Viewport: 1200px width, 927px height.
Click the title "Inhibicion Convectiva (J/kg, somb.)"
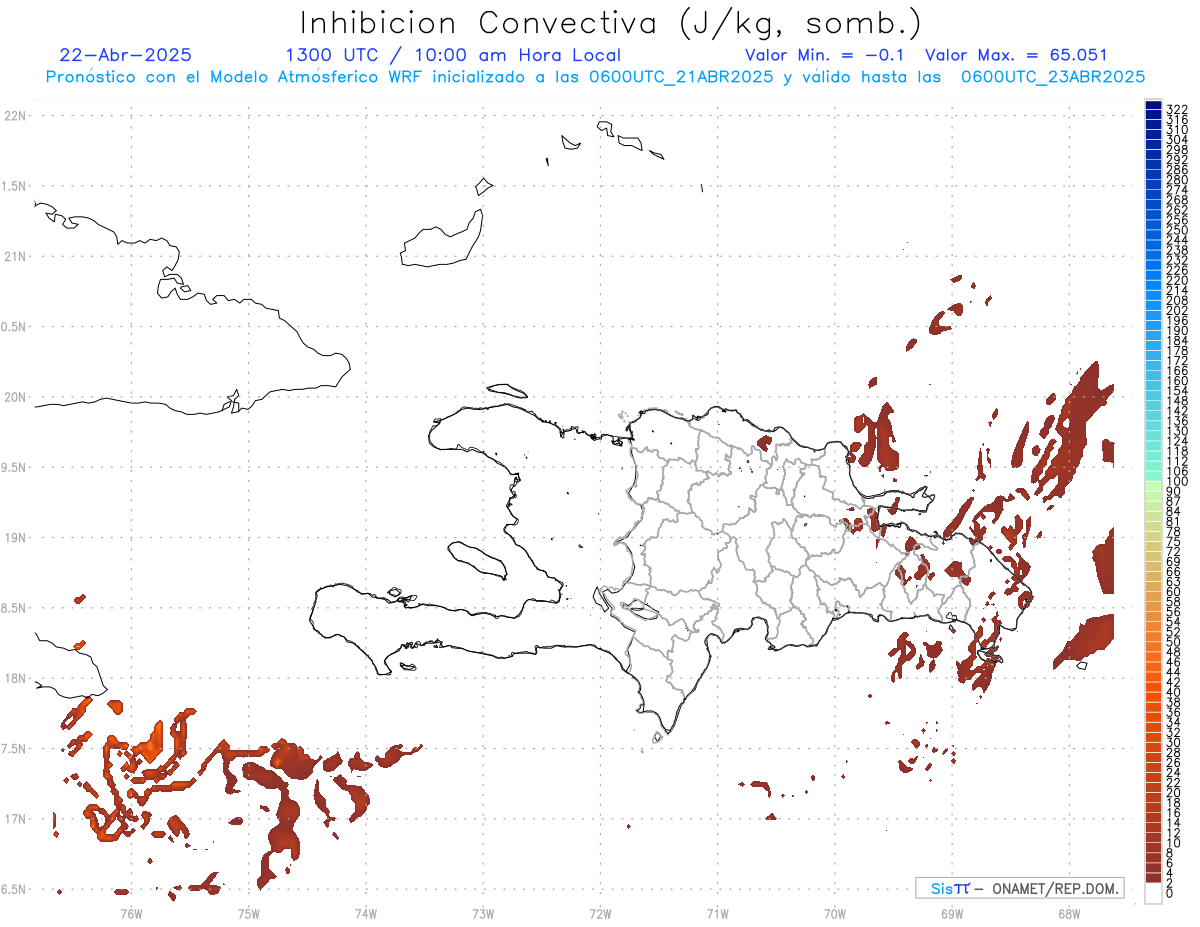[610, 24]
